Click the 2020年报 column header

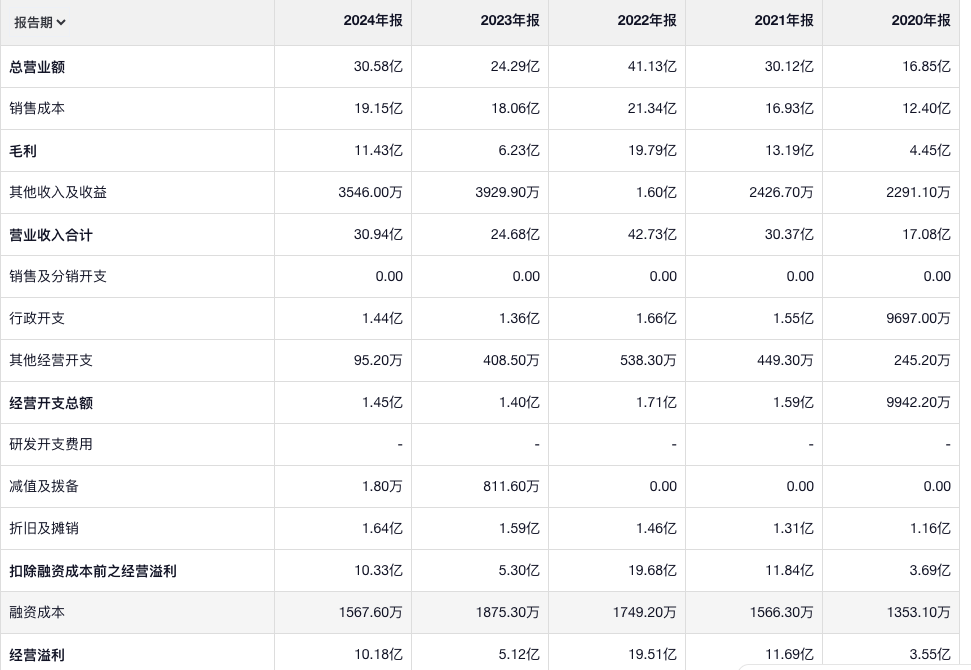pyautogui.click(x=921, y=20)
